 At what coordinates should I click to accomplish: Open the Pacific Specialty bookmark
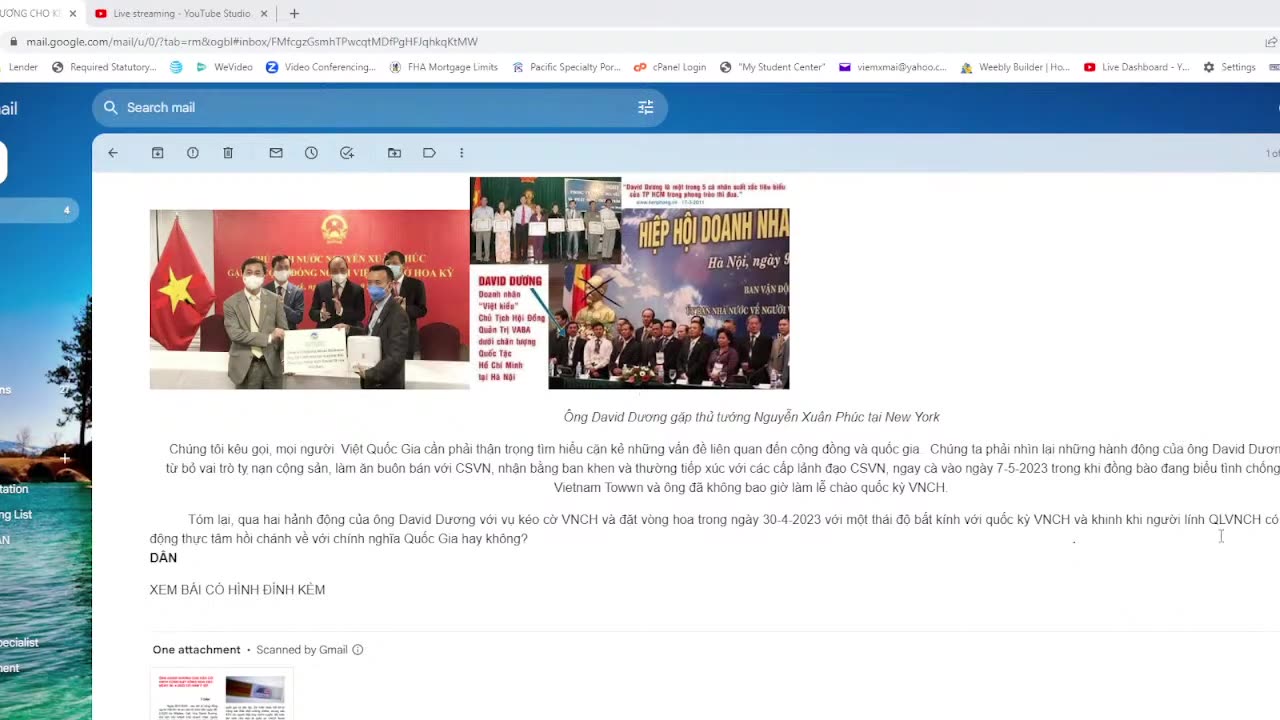tap(566, 67)
